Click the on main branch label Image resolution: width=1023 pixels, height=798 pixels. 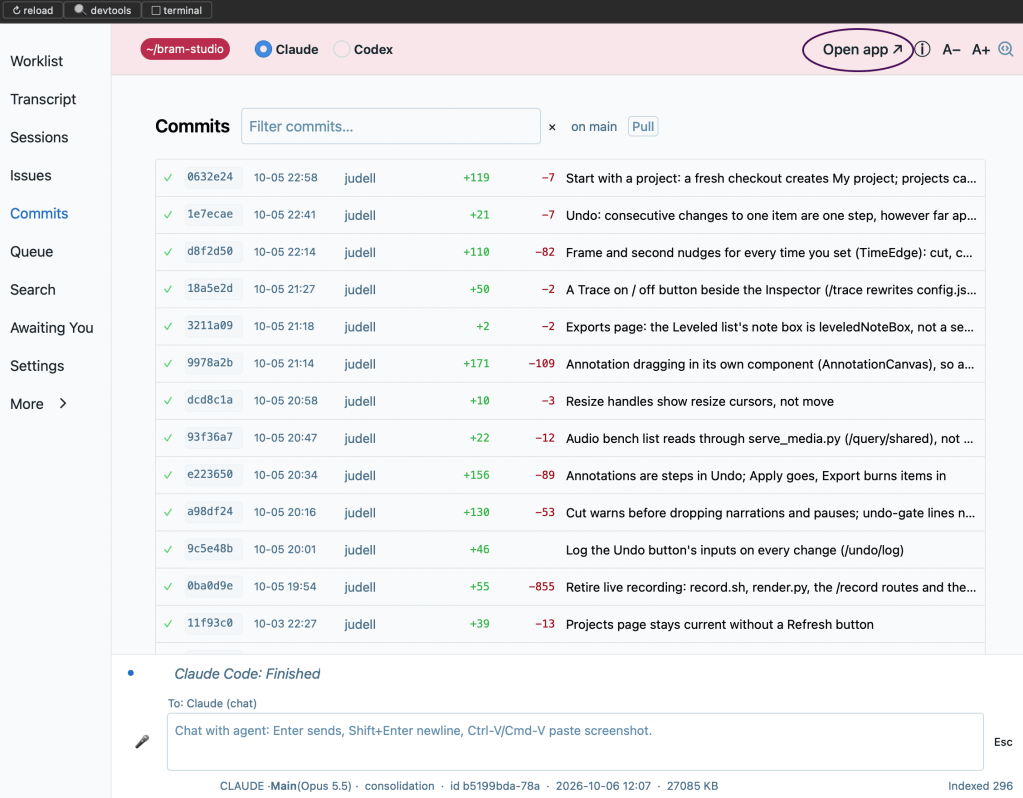coord(594,127)
